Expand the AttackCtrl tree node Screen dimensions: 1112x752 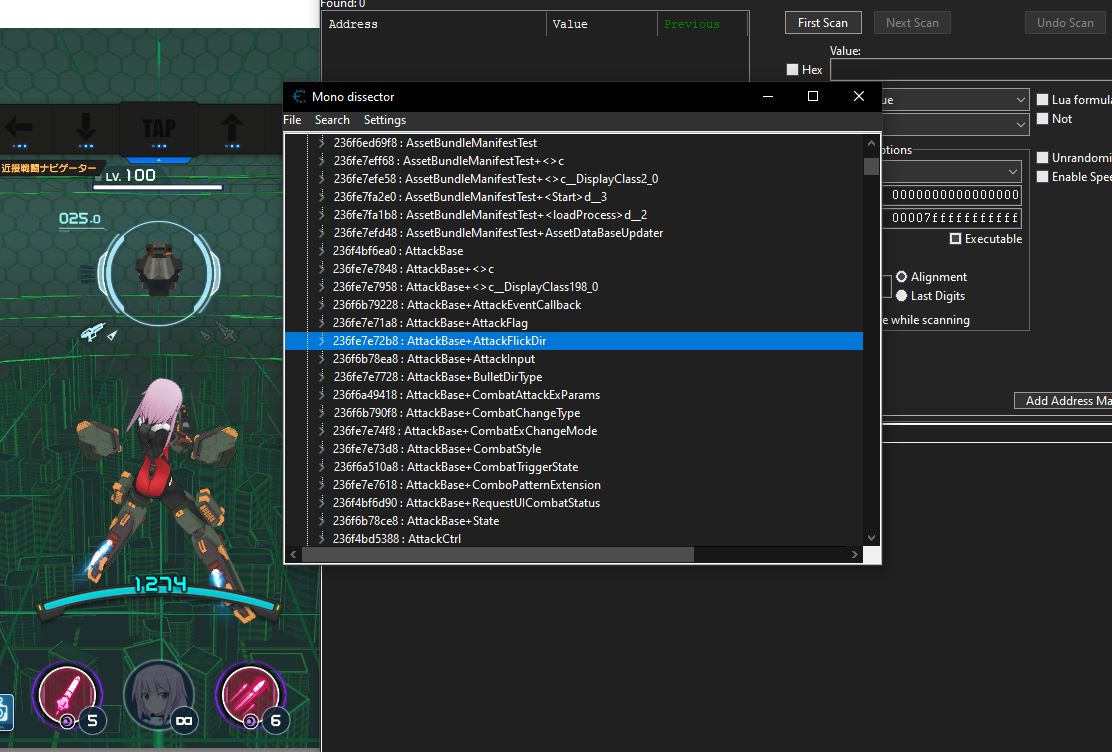tap(321, 539)
